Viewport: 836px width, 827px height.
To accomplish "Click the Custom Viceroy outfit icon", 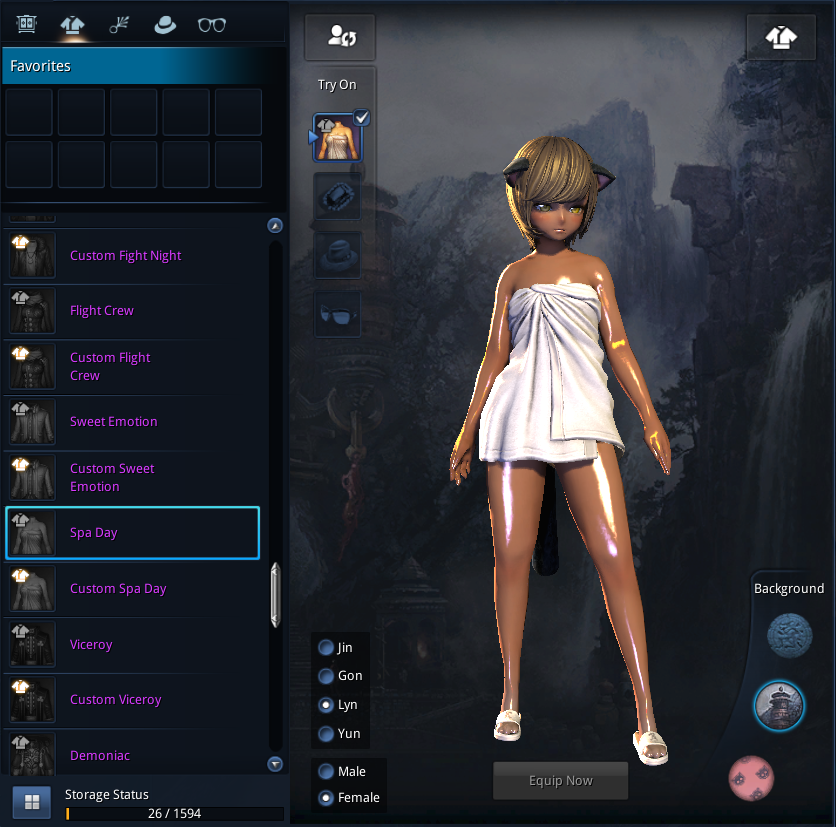I will point(33,700).
